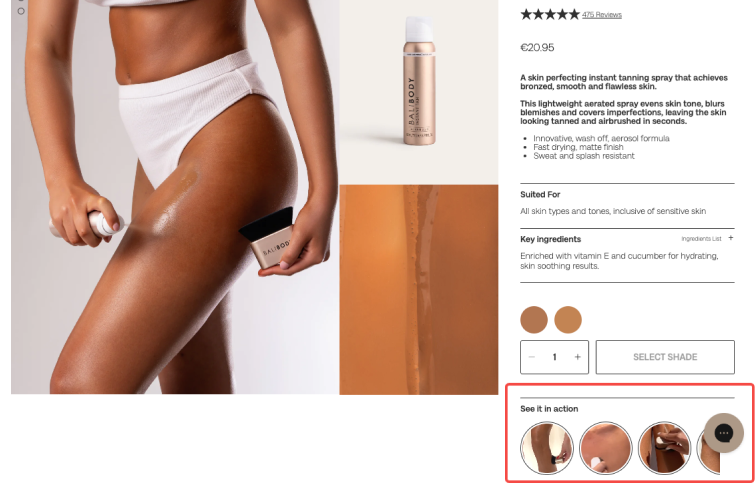The width and height of the screenshot is (755, 488).
Task: Open the orange tan texture swatch image
Action: click(419, 290)
